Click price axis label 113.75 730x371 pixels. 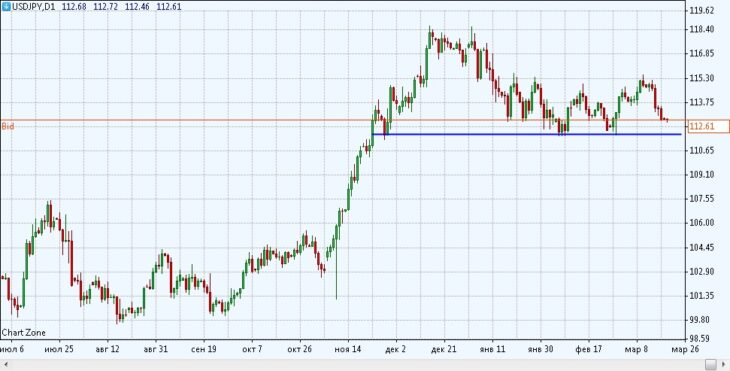click(702, 102)
